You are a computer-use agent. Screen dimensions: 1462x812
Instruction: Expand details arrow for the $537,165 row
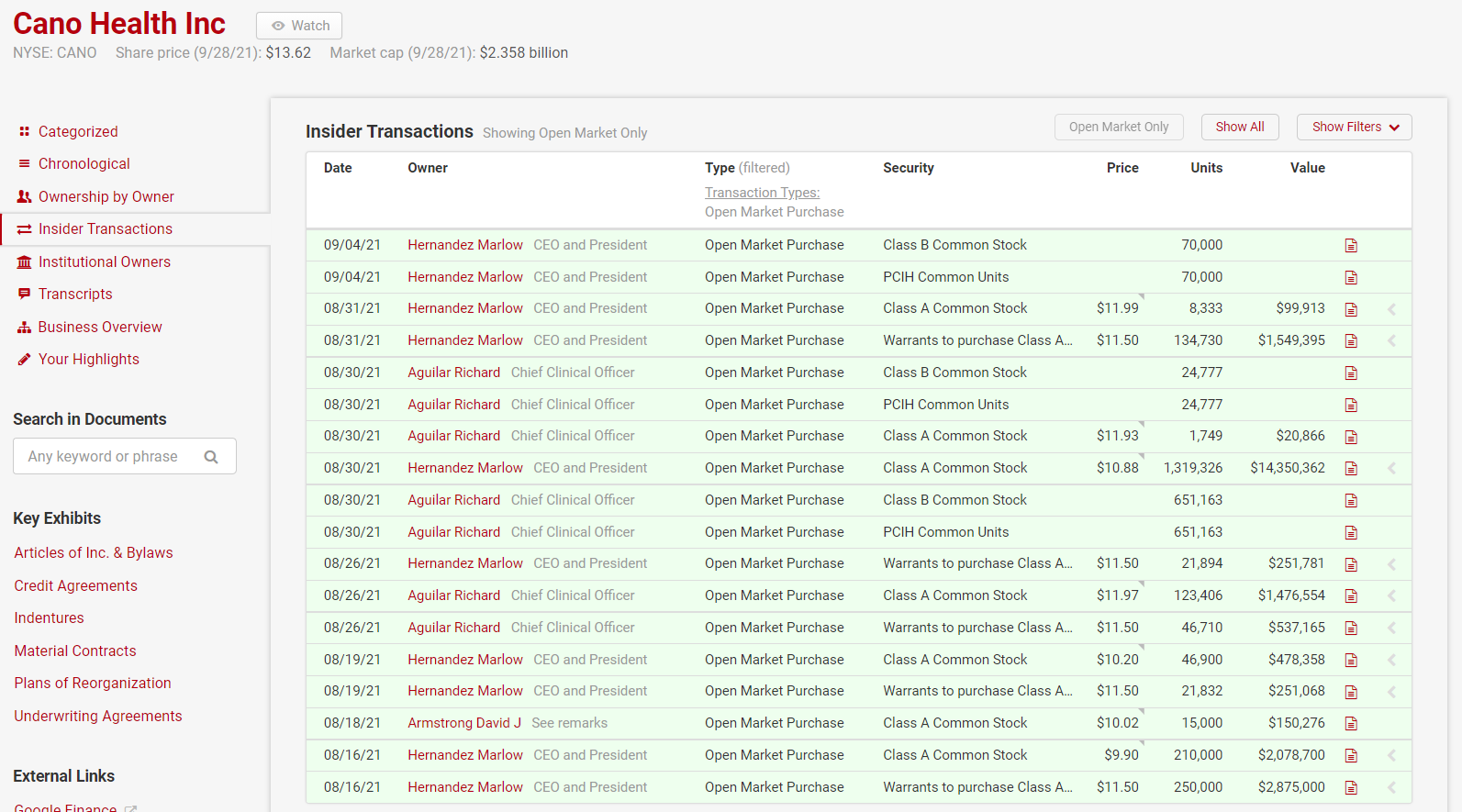click(x=1391, y=628)
